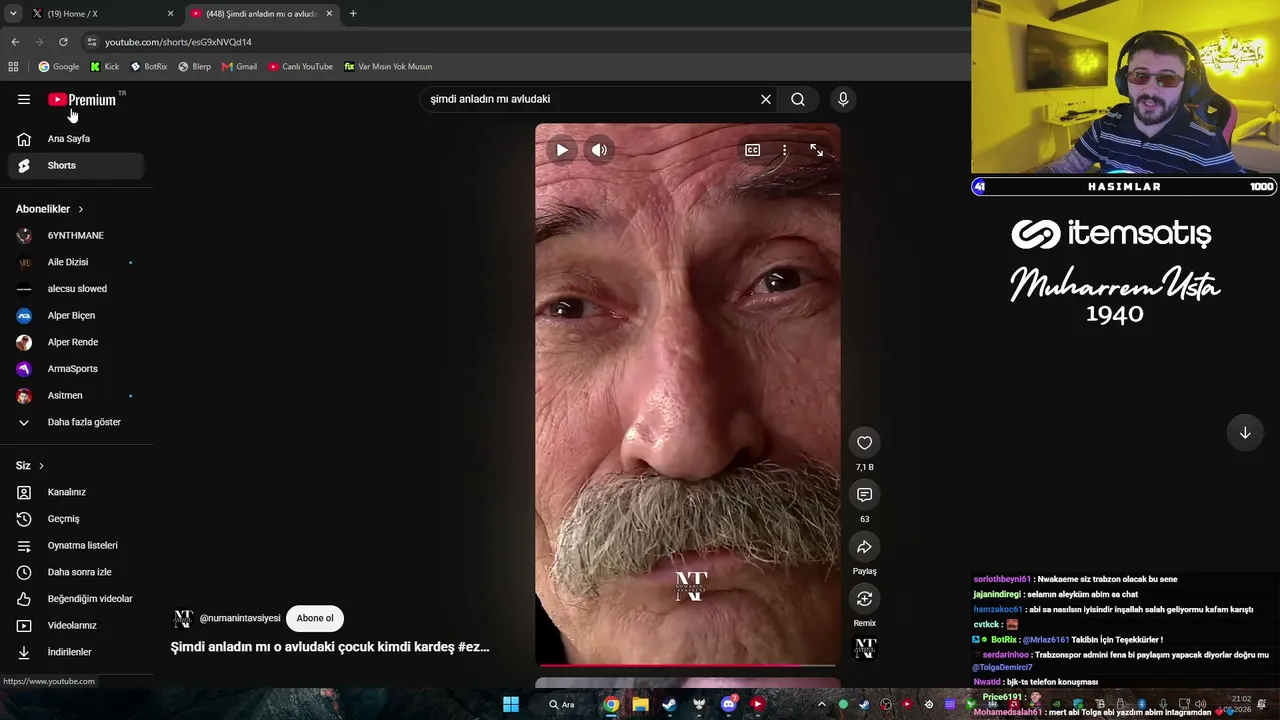Viewport: 1280px width, 720px height.
Task: Seek on the red video progress bar
Action: pos(688,664)
